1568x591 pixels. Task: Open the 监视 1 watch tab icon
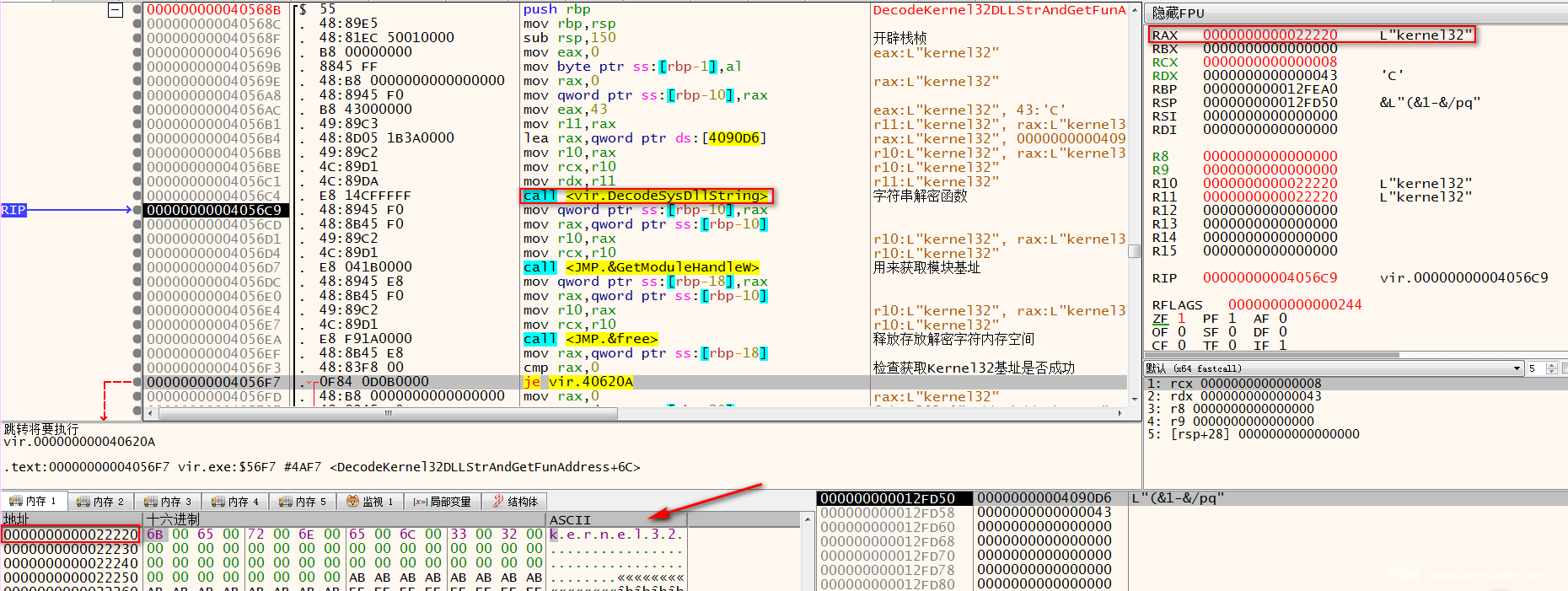pos(353,502)
